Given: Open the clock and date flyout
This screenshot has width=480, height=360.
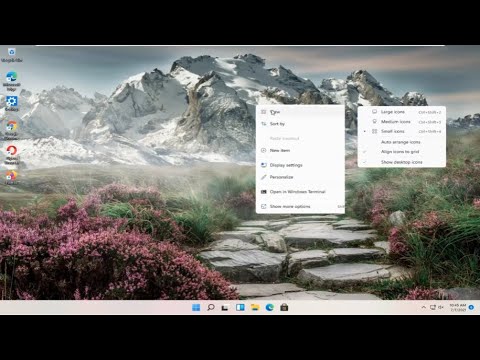Looking at the screenshot, I should click(458, 307).
